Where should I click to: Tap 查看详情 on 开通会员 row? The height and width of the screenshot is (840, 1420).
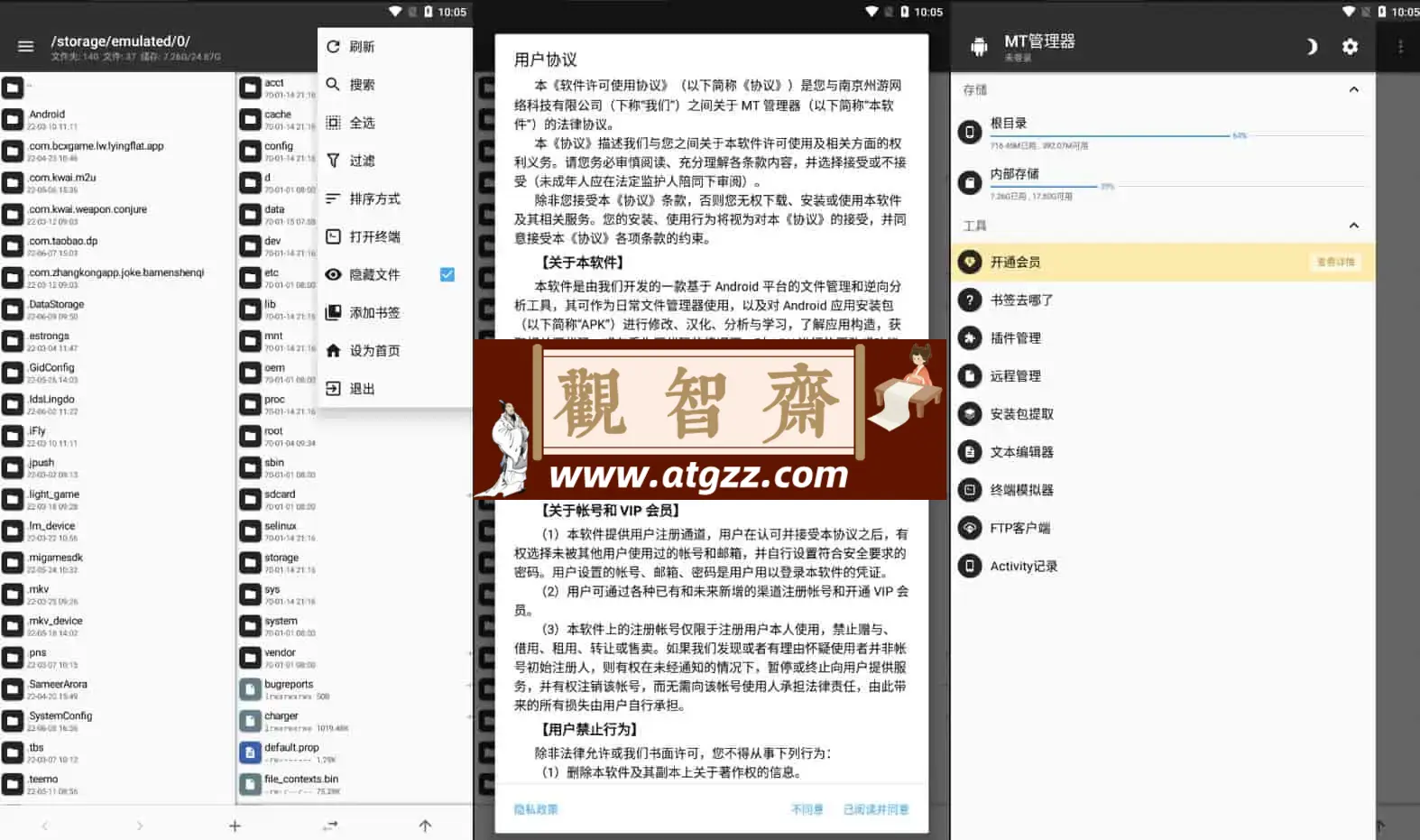point(1335,262)
